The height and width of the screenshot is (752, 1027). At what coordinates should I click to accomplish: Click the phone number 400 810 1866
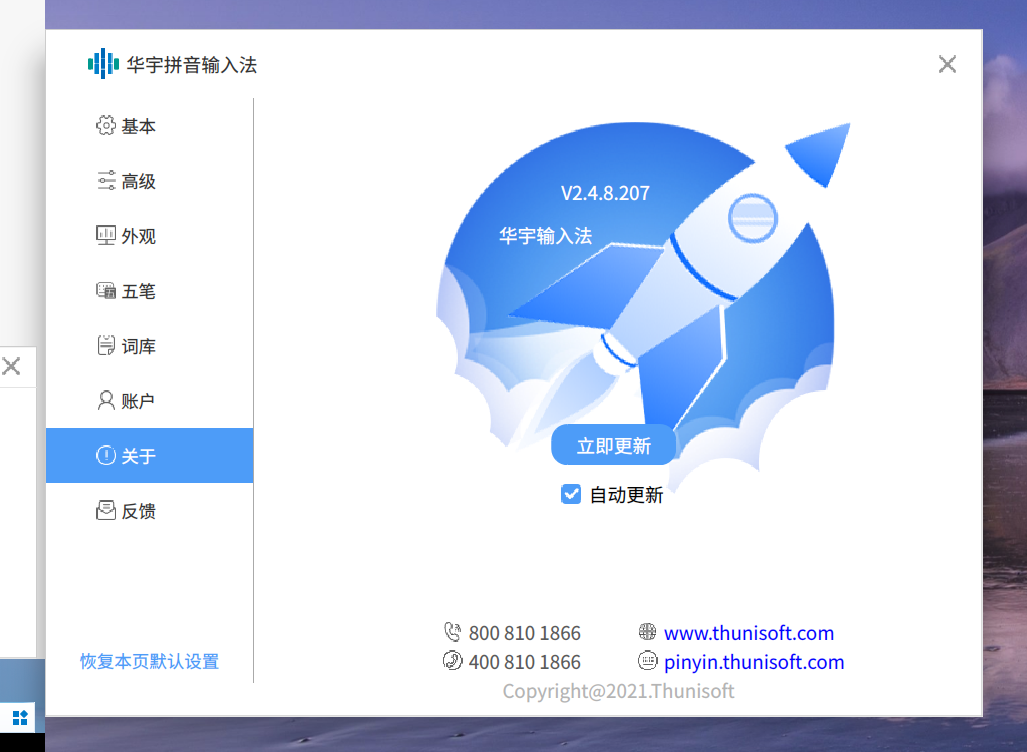pyautogui.click(x=525, y=662)
